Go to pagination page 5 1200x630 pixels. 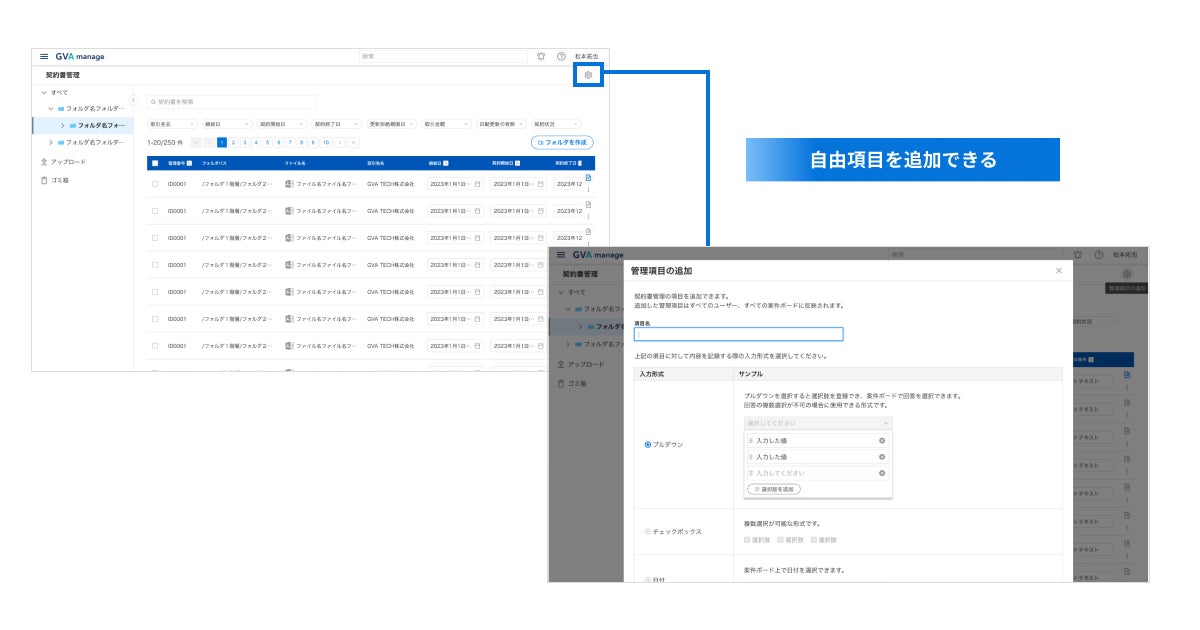[x=267, y=143]
